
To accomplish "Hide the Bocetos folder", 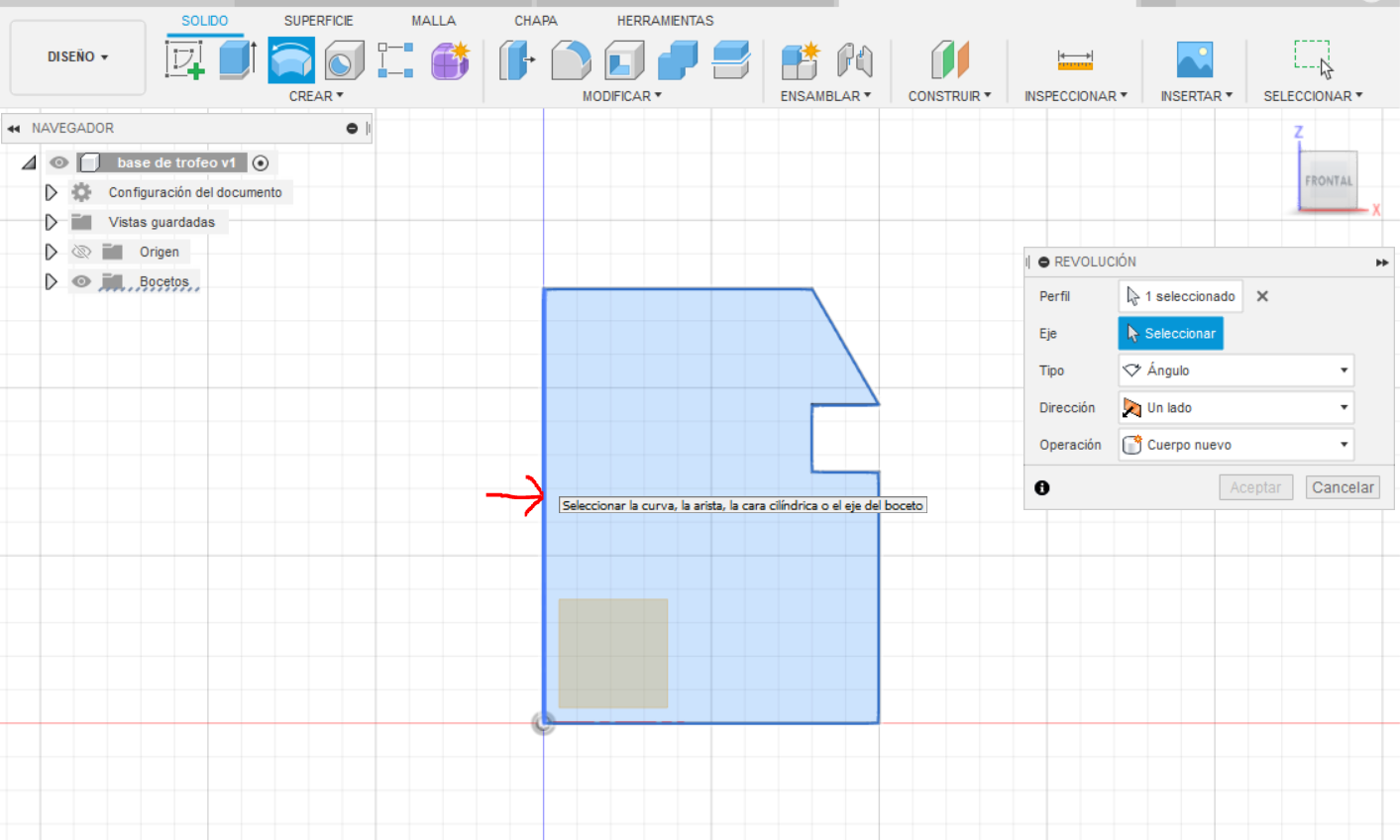I will click(x=81, y=281).
